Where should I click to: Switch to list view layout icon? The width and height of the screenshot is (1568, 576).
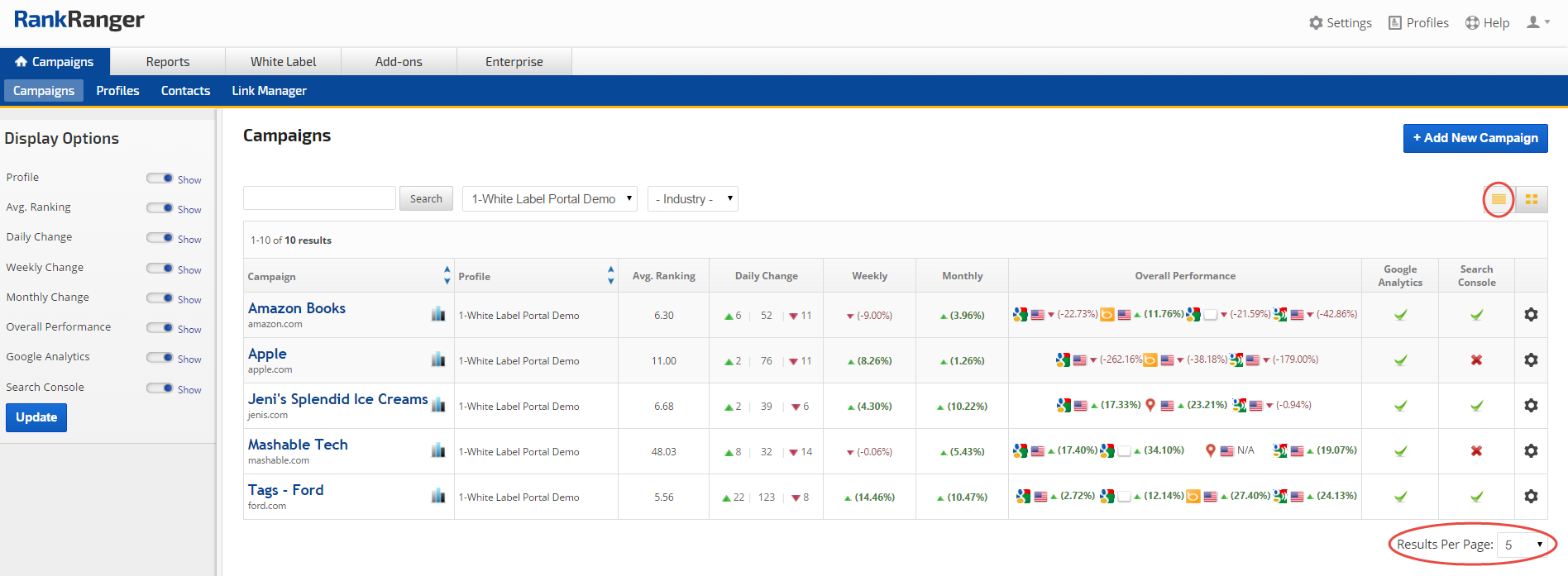[x=1498, y=199]
